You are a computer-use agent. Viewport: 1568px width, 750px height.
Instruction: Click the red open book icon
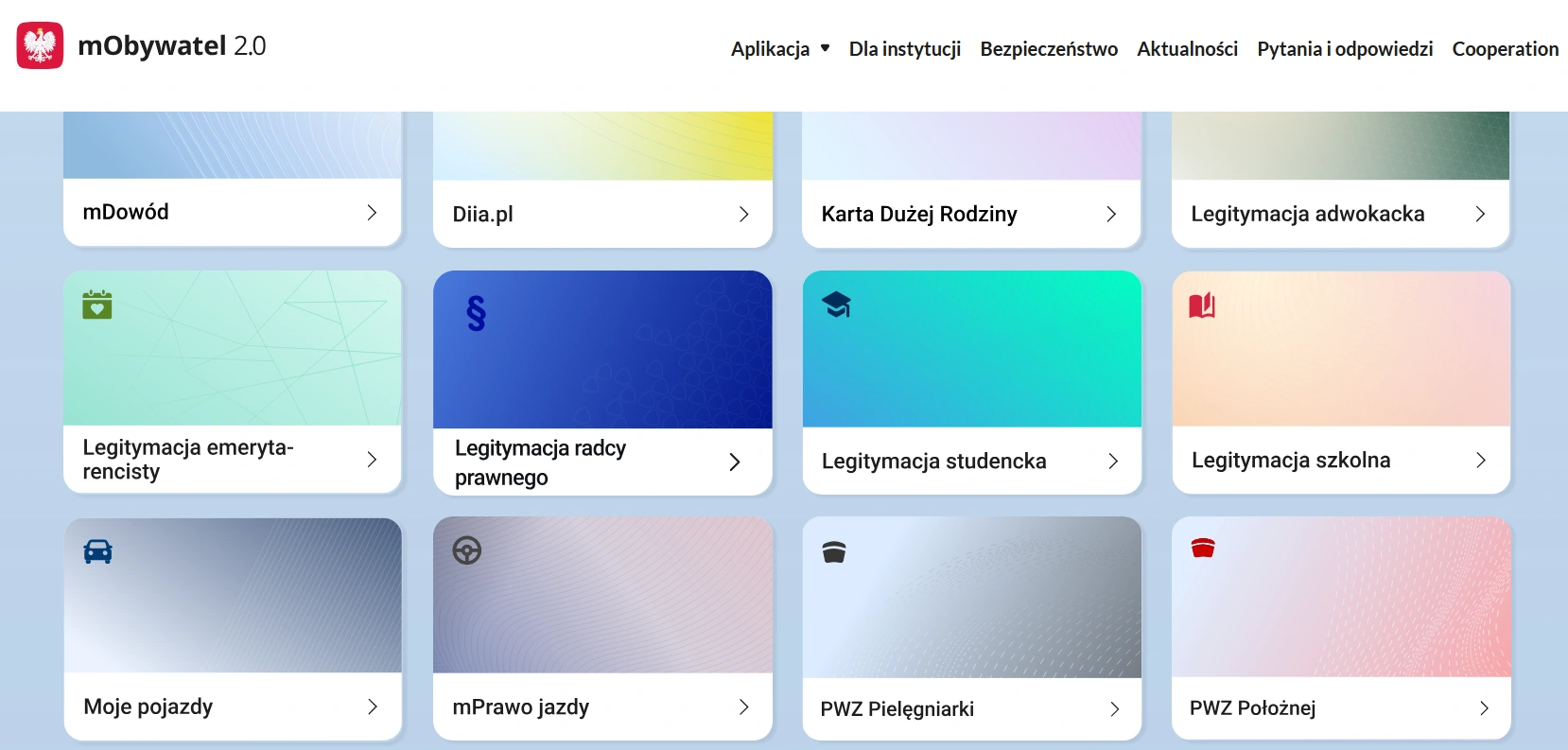click(1202, 305)
